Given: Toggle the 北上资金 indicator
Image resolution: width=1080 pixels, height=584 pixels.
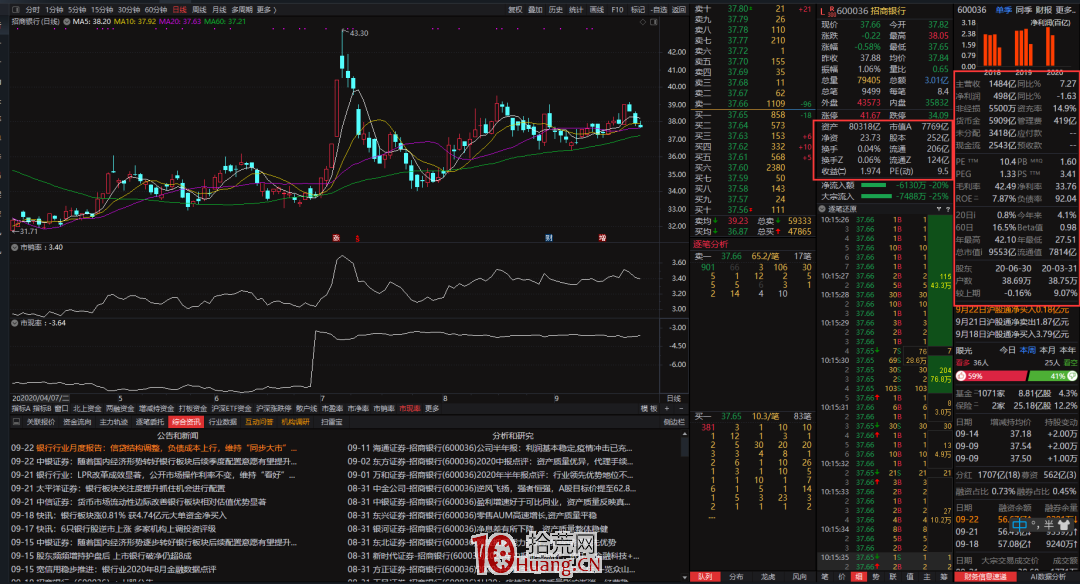Looking at the screenshot, I should [87, 408].
